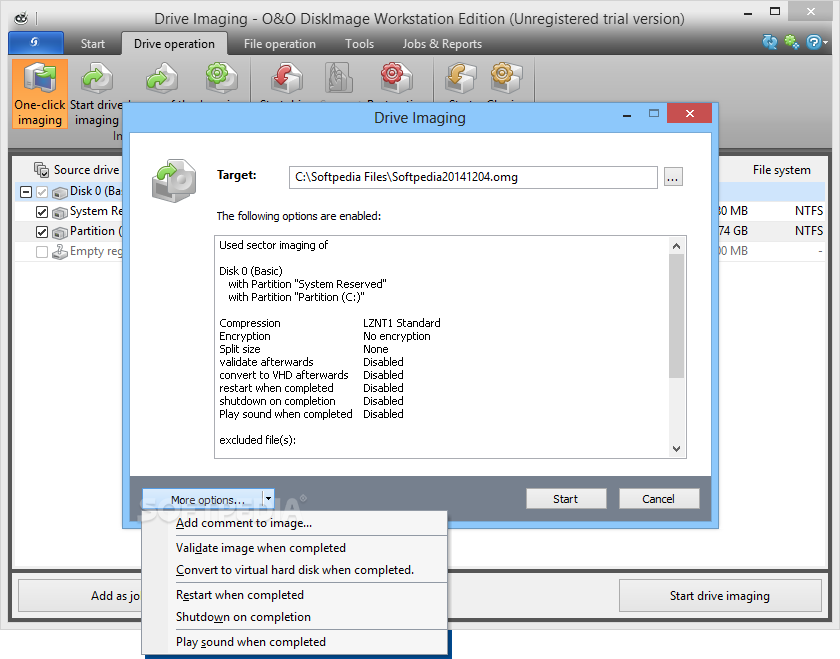The image size is (840, 659).
Task: Click the Partition (C:) drive icon
Action: [x=59, y=232]
